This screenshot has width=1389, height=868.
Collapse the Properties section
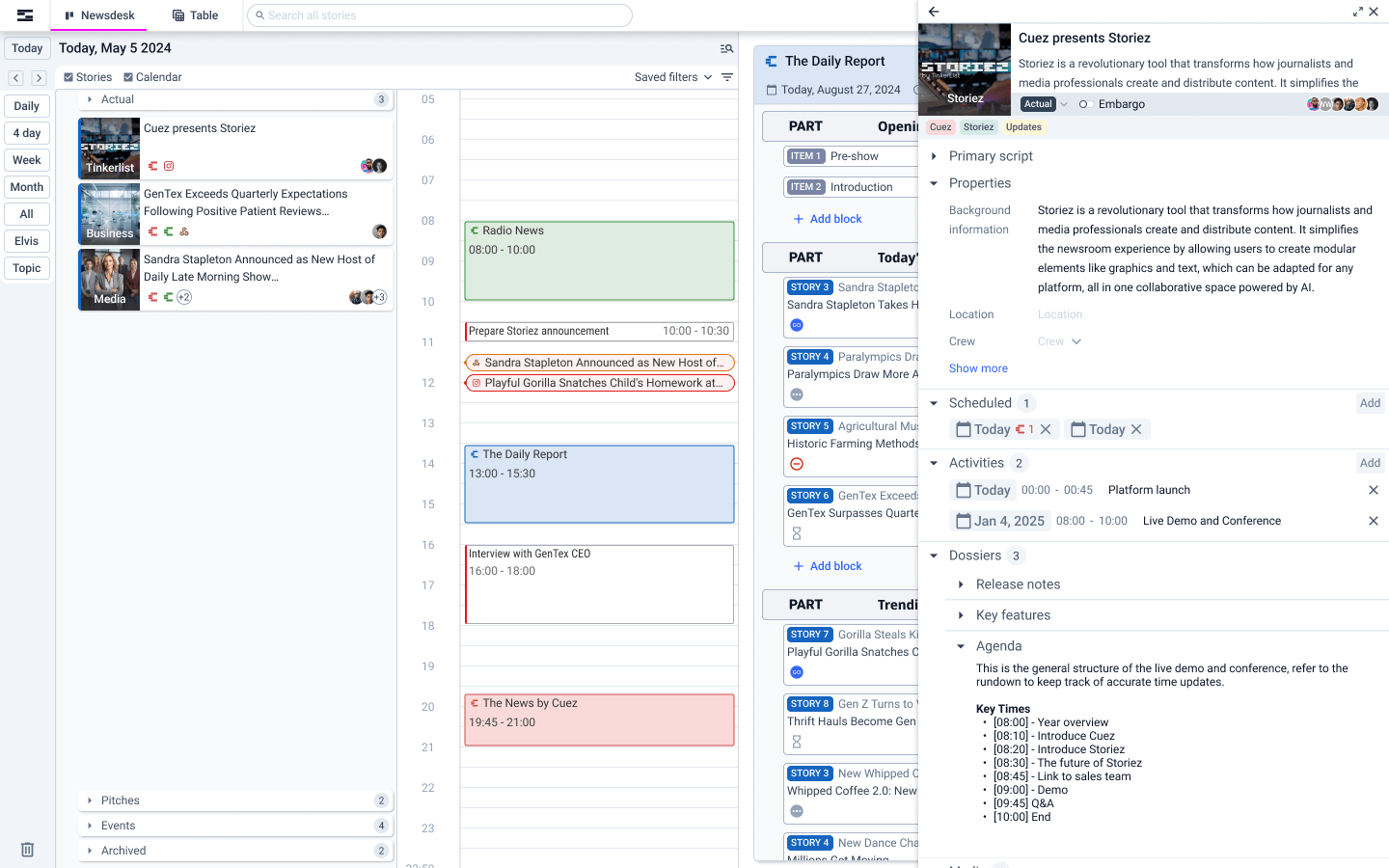(934, 183)
